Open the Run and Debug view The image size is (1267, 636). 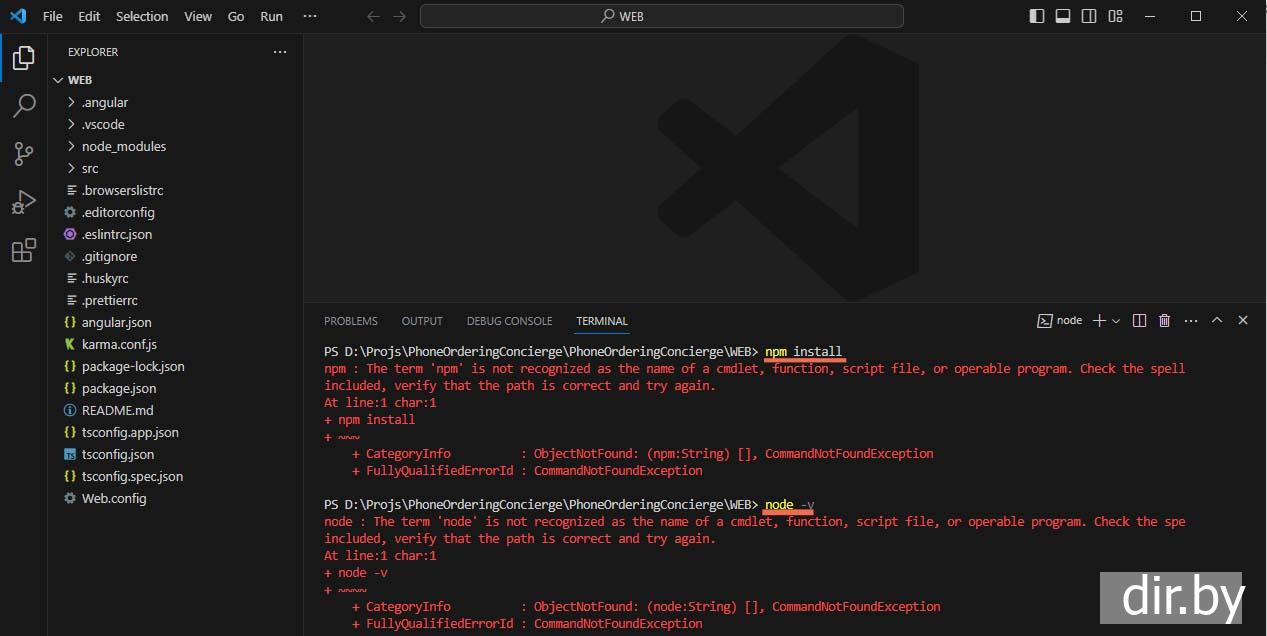(x=24, y=202)
